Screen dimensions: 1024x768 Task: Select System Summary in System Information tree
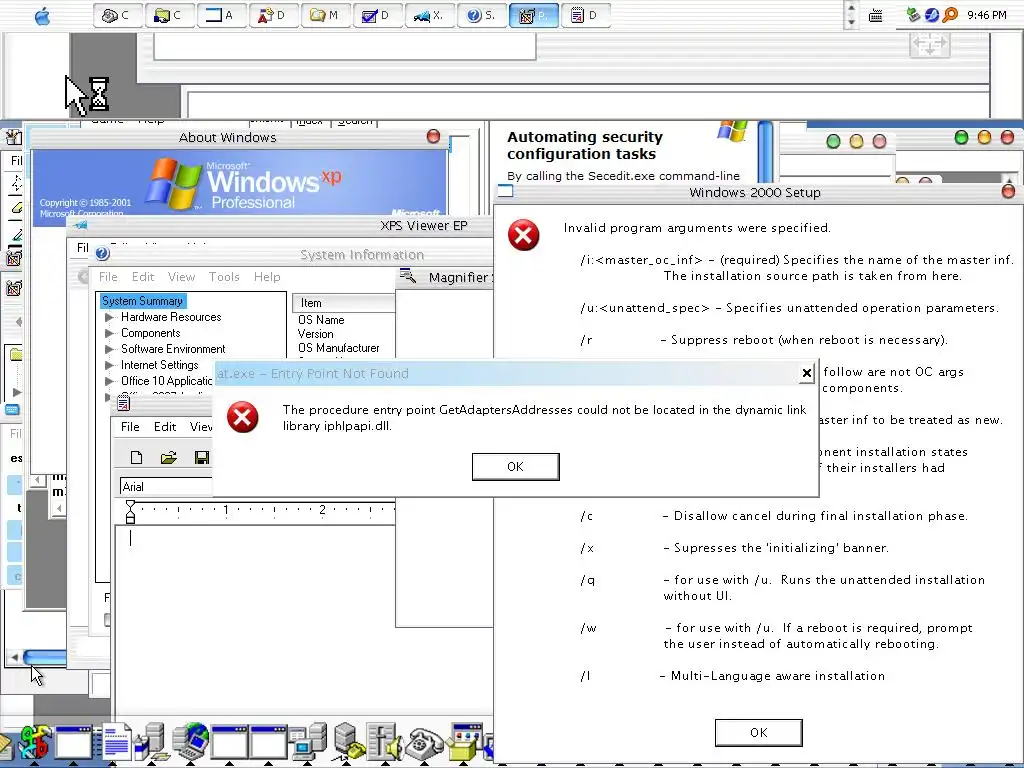[x=142, y=300]
